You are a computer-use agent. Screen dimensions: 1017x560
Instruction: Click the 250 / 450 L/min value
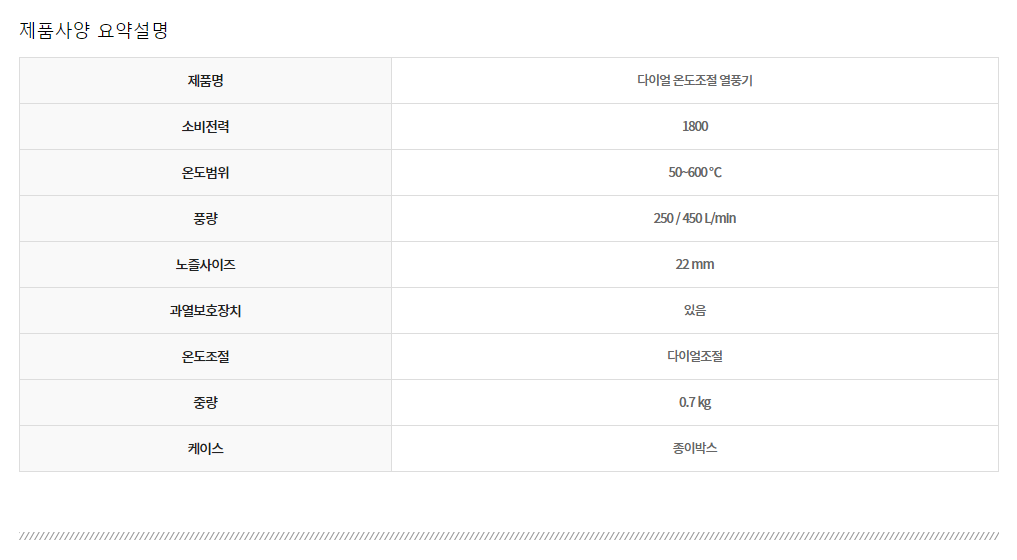pos(694,219)
